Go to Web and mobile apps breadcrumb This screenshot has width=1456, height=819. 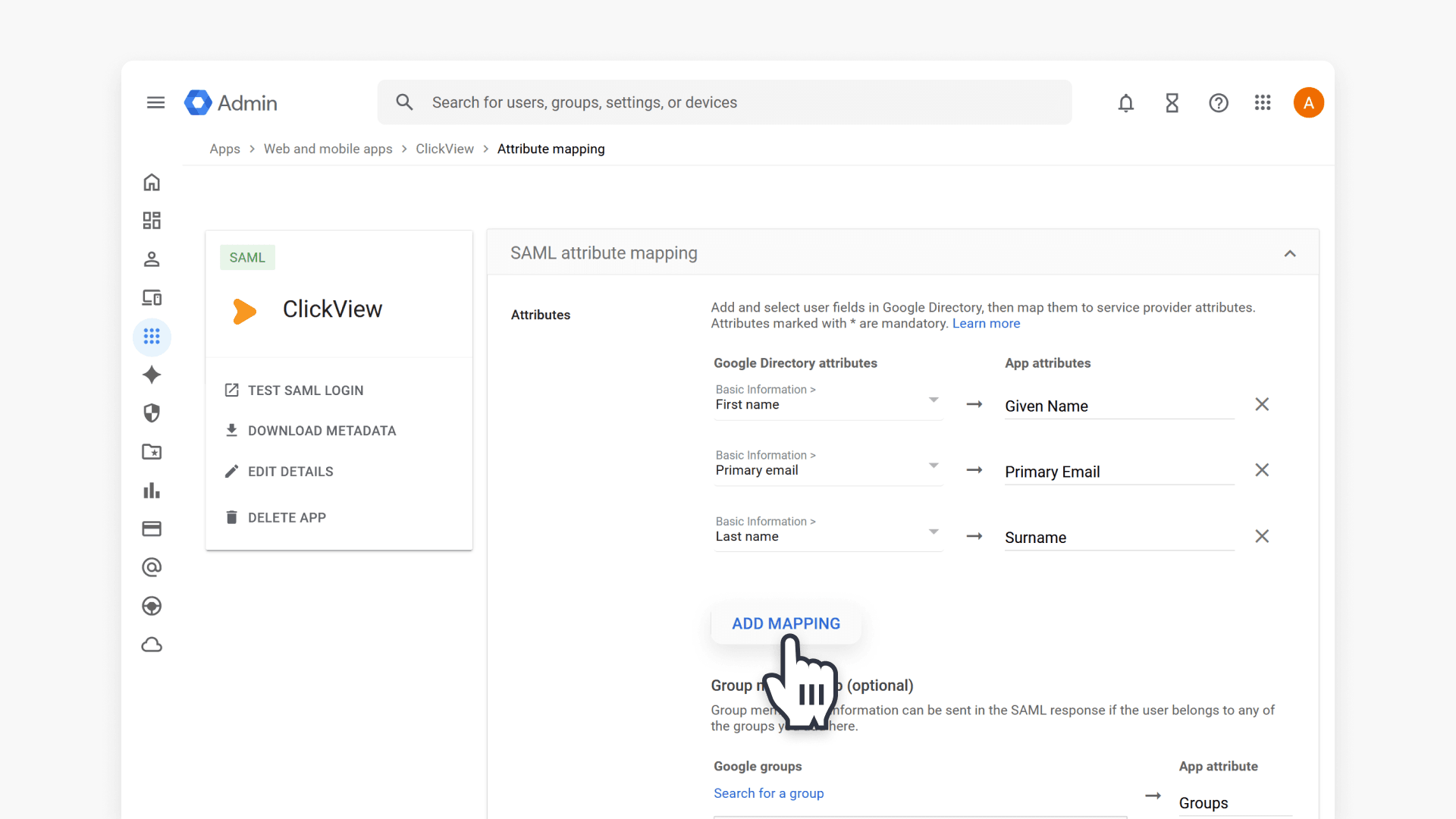click(328, 149)
